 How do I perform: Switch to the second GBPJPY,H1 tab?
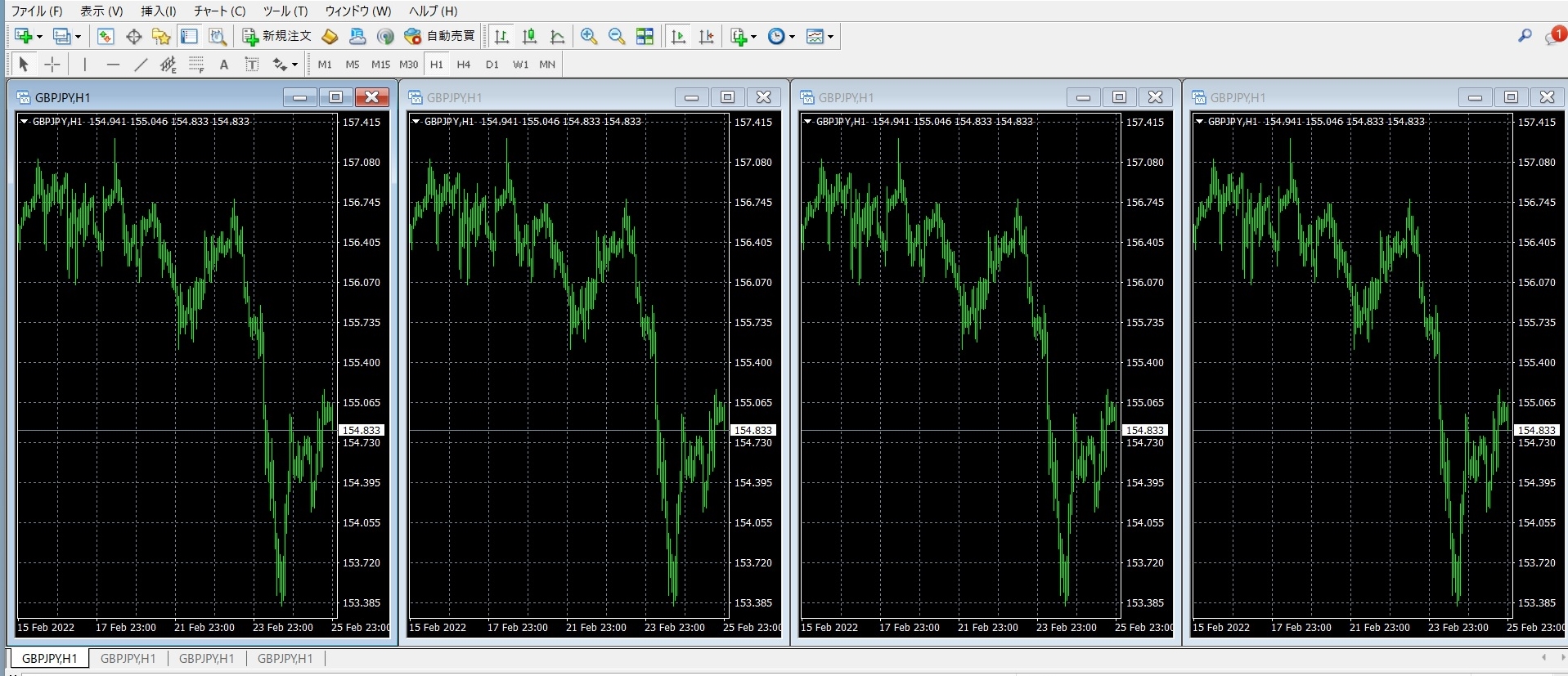(x=128, y=658)
